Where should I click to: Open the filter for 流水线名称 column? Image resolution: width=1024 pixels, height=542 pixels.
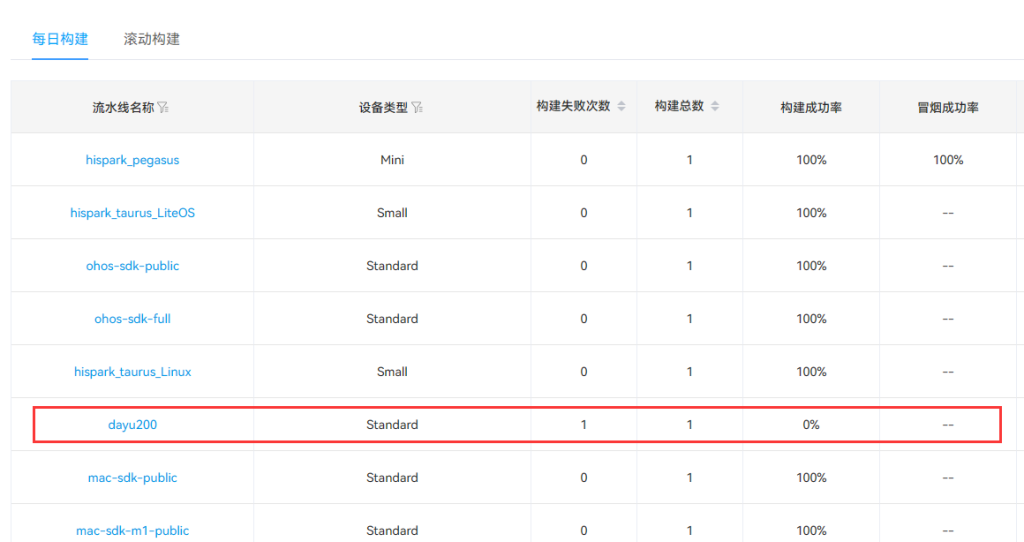163,107
